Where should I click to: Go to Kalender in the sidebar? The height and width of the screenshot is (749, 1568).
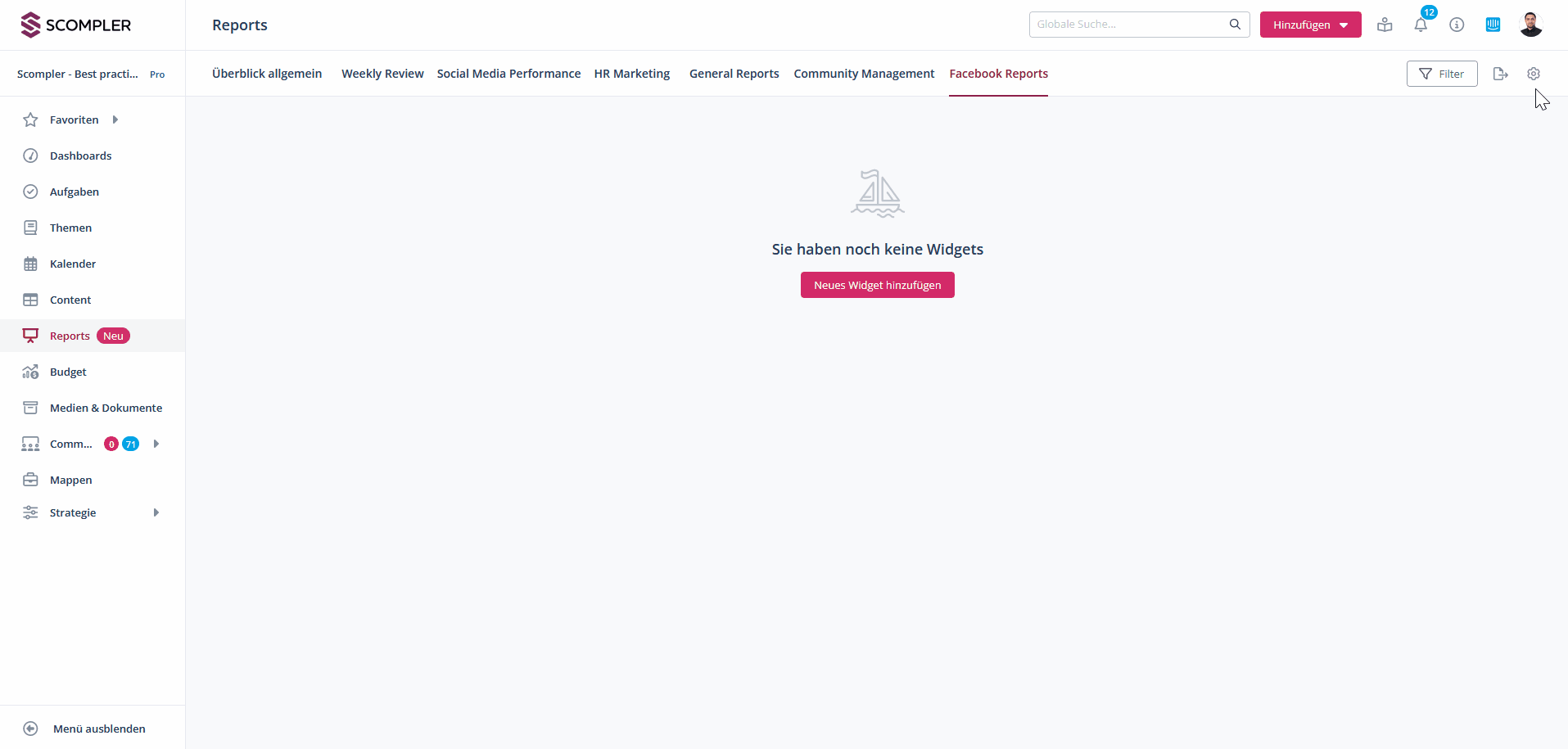73,264
